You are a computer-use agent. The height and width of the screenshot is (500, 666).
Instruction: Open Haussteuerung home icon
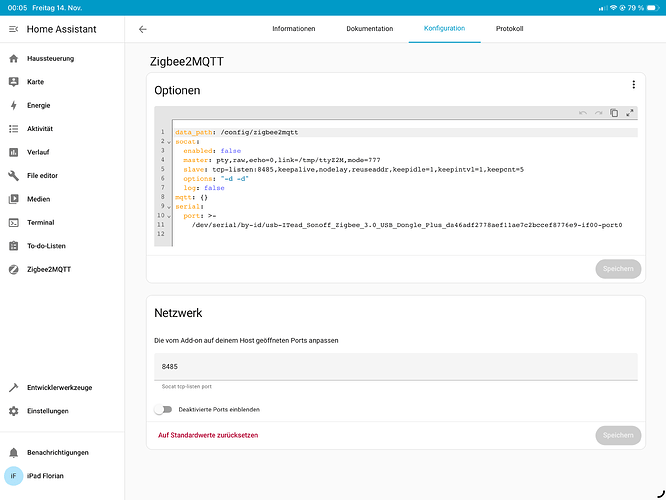(x=14, y=59)
